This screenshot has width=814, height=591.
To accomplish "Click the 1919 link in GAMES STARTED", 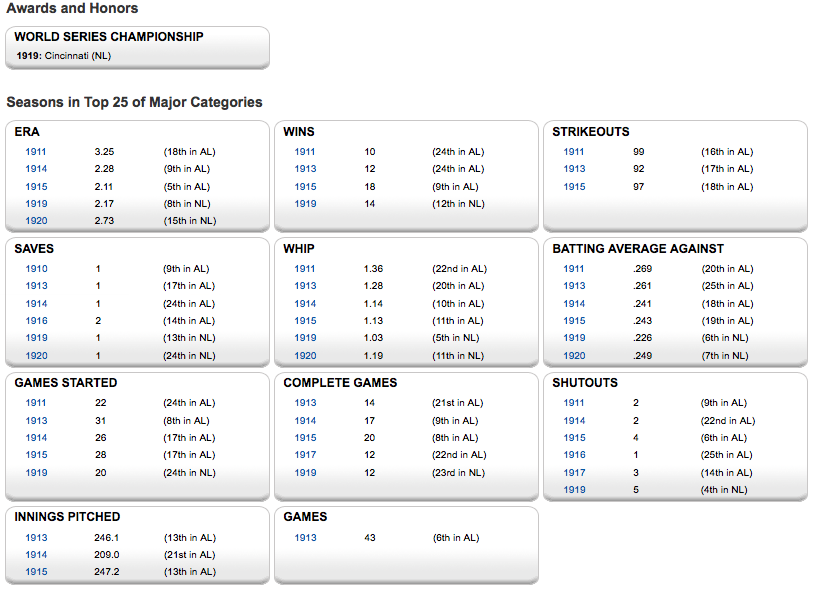I will [36, 473].
